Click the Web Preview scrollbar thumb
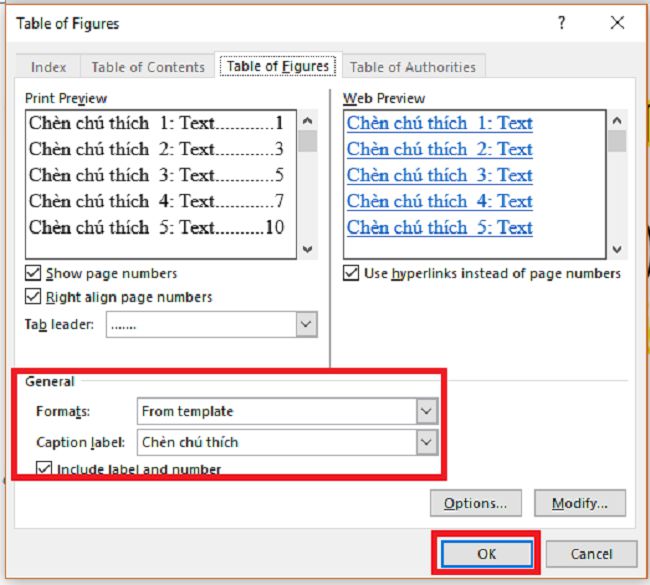Screen dimensions: 650x585 617,141
